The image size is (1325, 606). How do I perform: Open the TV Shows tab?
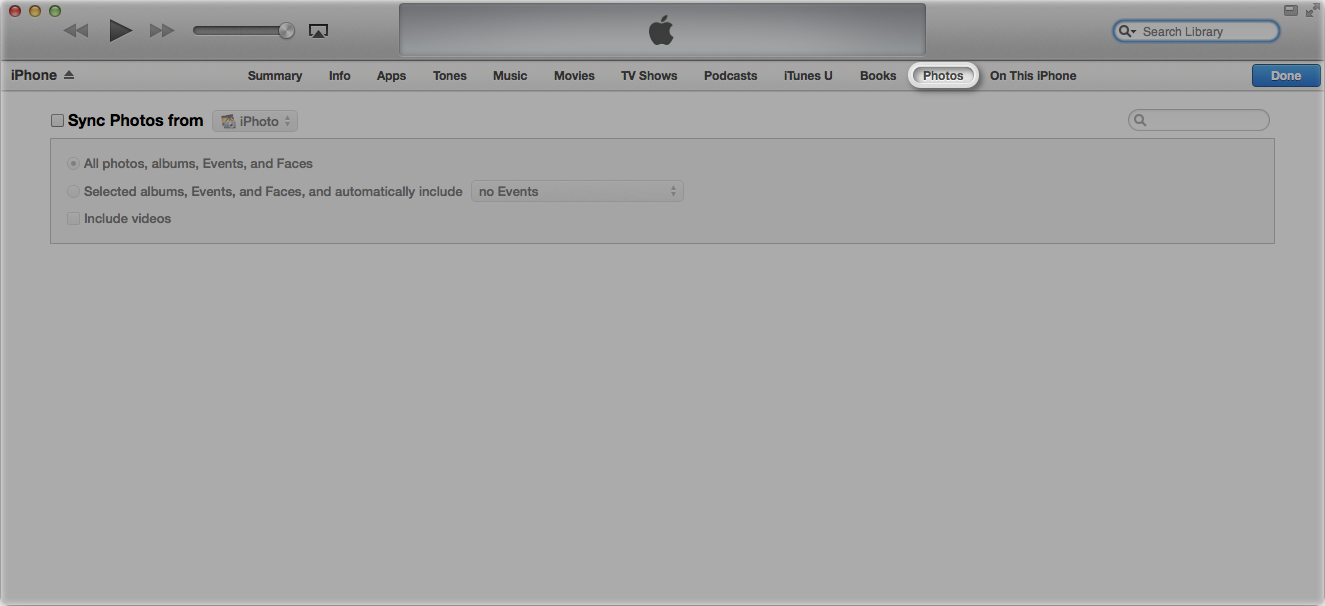click(x=649, y=76)
